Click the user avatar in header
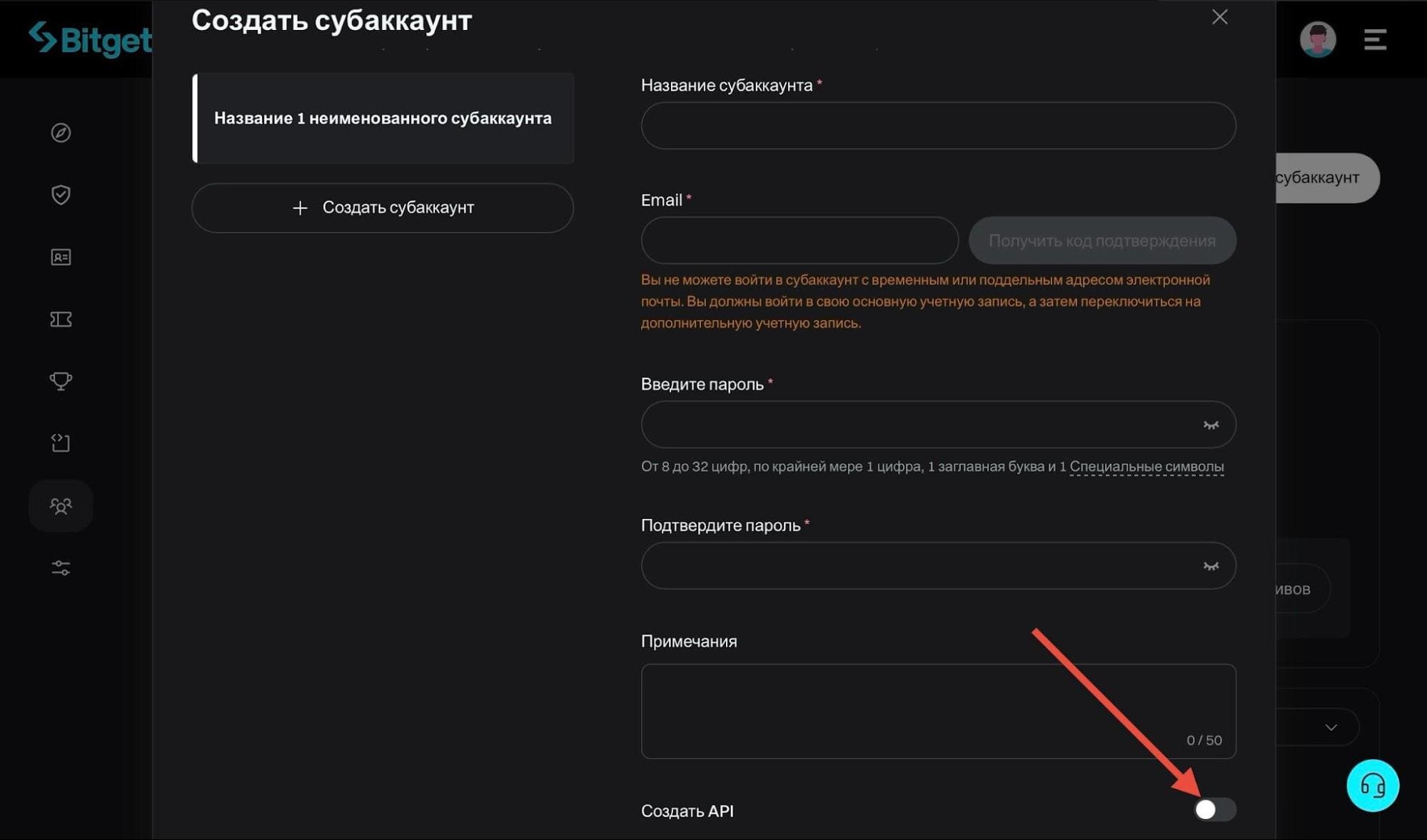Screen dimensions: 1427x840 pos(1318,39)
